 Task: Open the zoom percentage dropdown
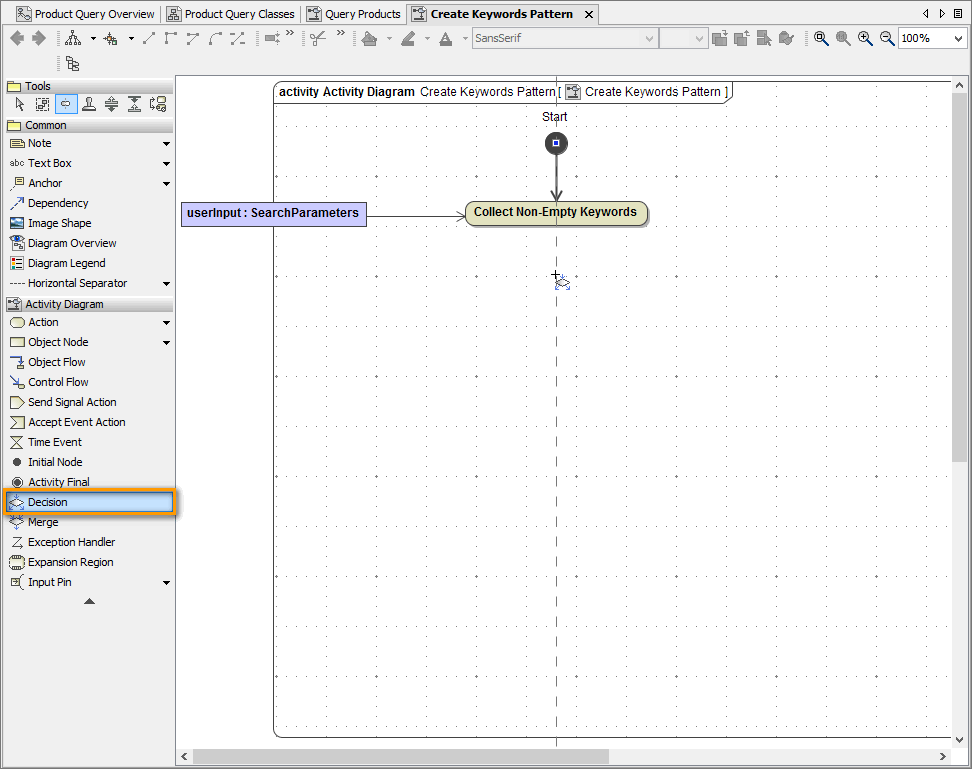958,38
